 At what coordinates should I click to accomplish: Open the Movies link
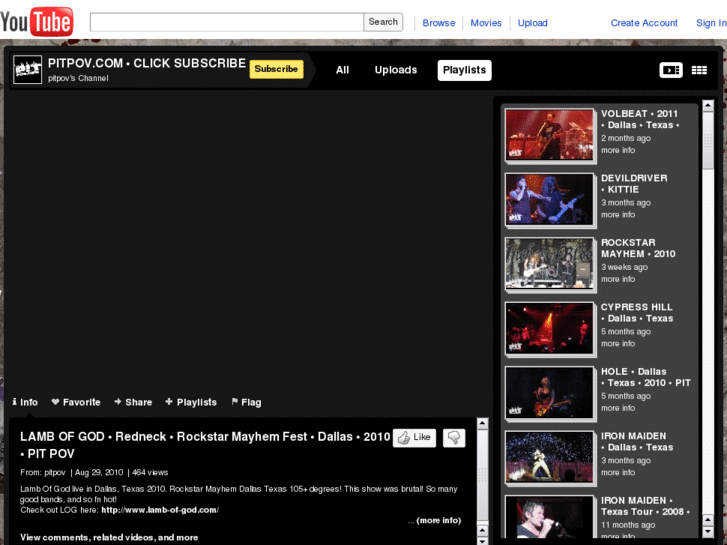486,23
